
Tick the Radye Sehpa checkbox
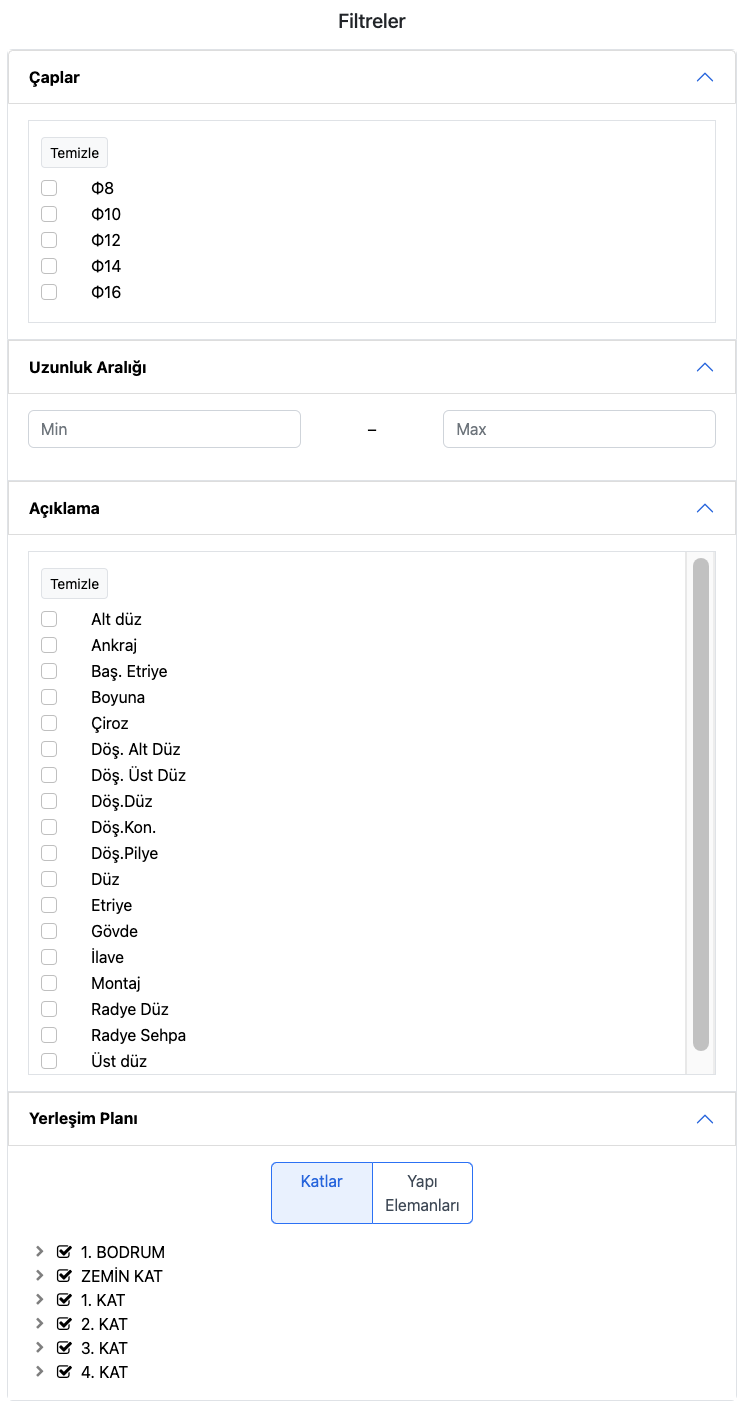click(x=49, y=1035)
